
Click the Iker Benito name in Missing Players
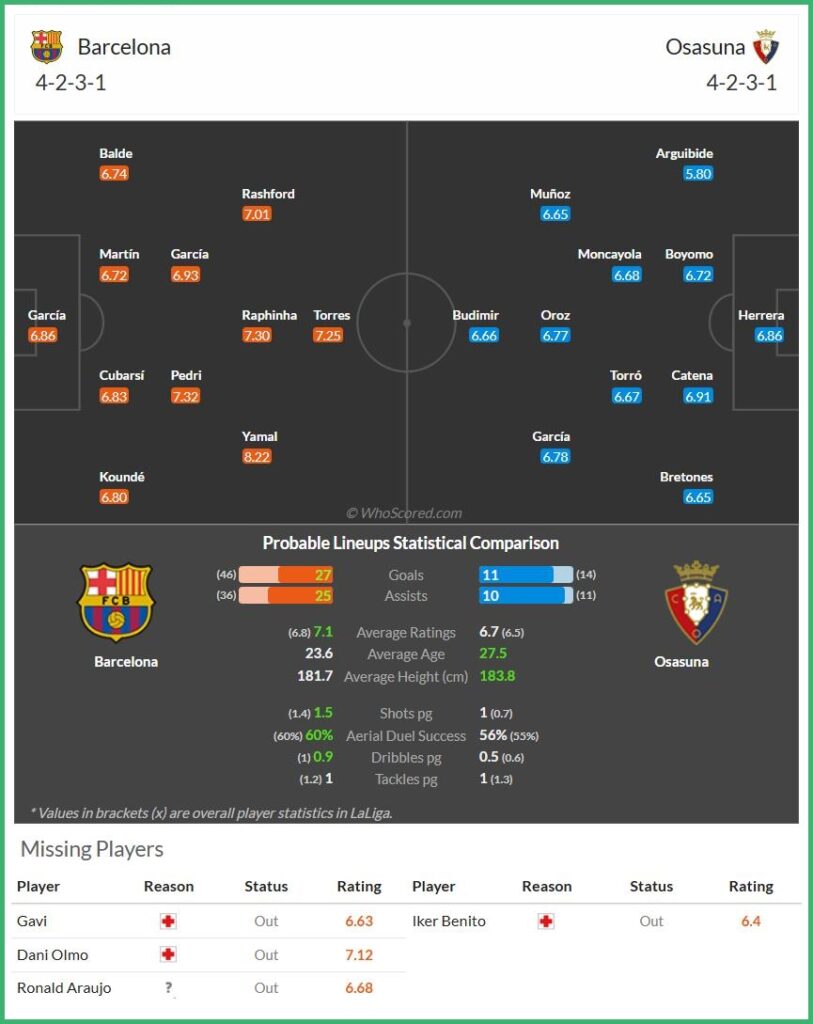point(449,921)
